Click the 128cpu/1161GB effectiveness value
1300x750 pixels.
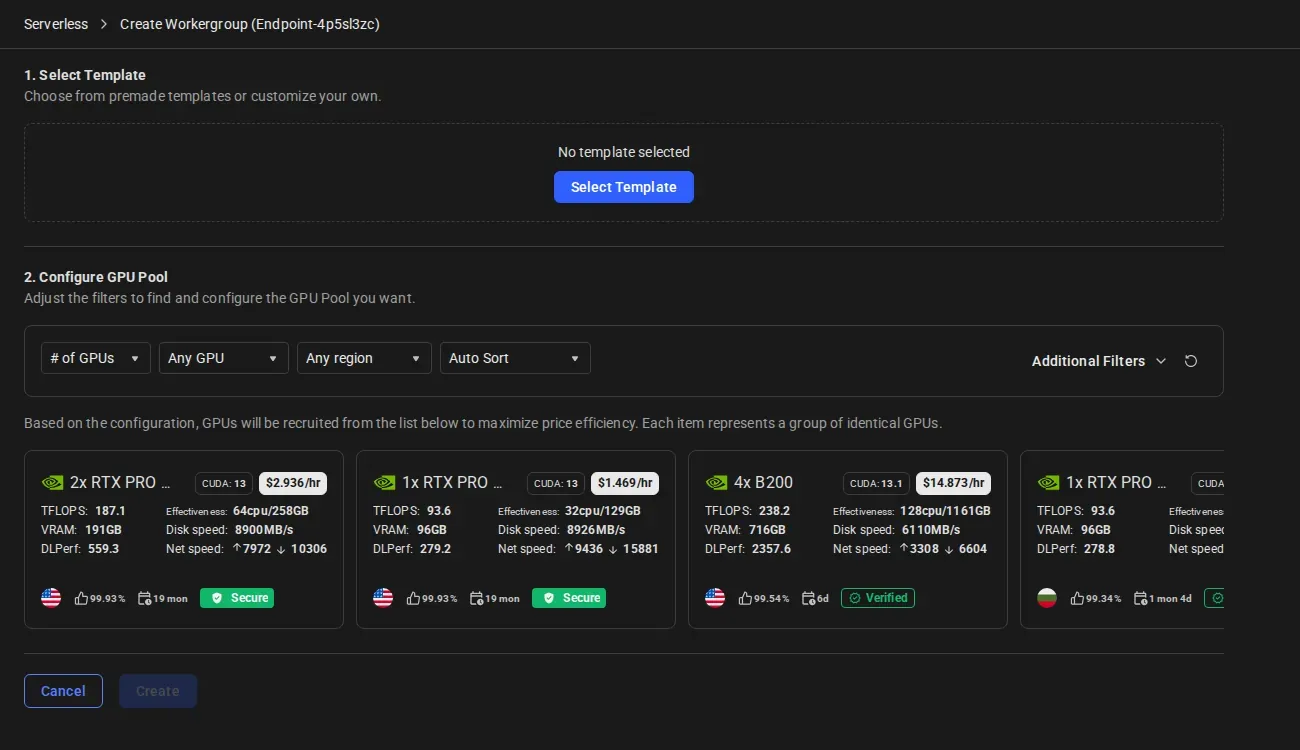point(945,511)
